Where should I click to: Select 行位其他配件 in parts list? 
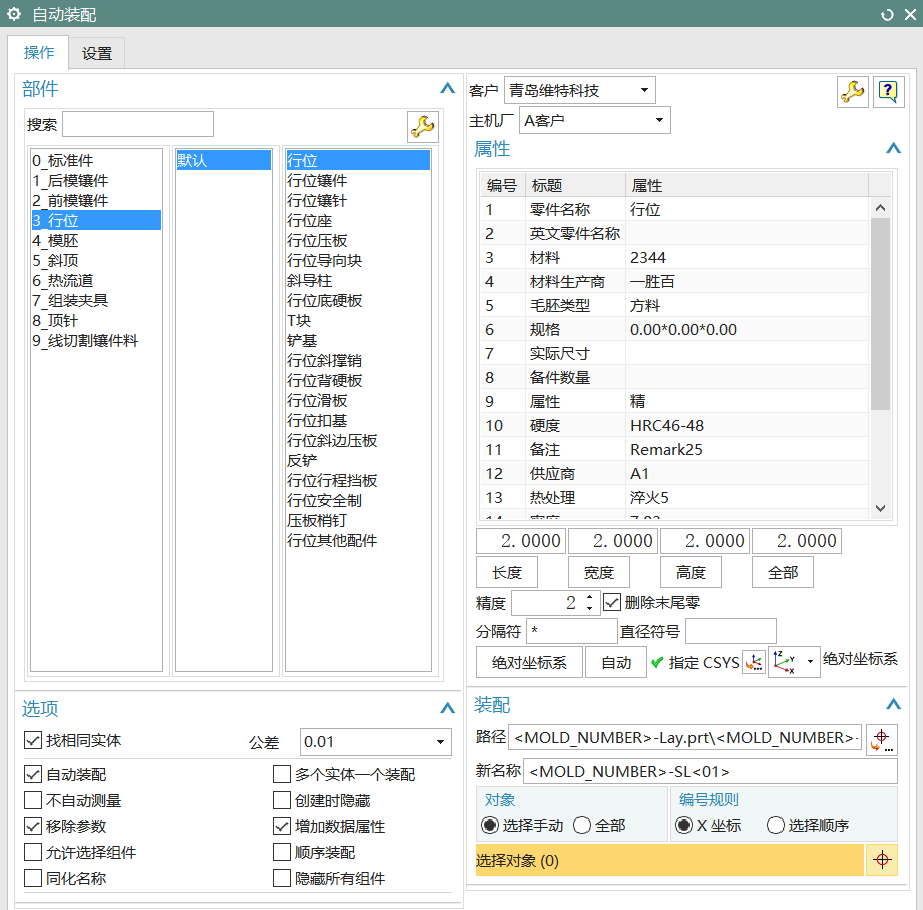[358, 541]
